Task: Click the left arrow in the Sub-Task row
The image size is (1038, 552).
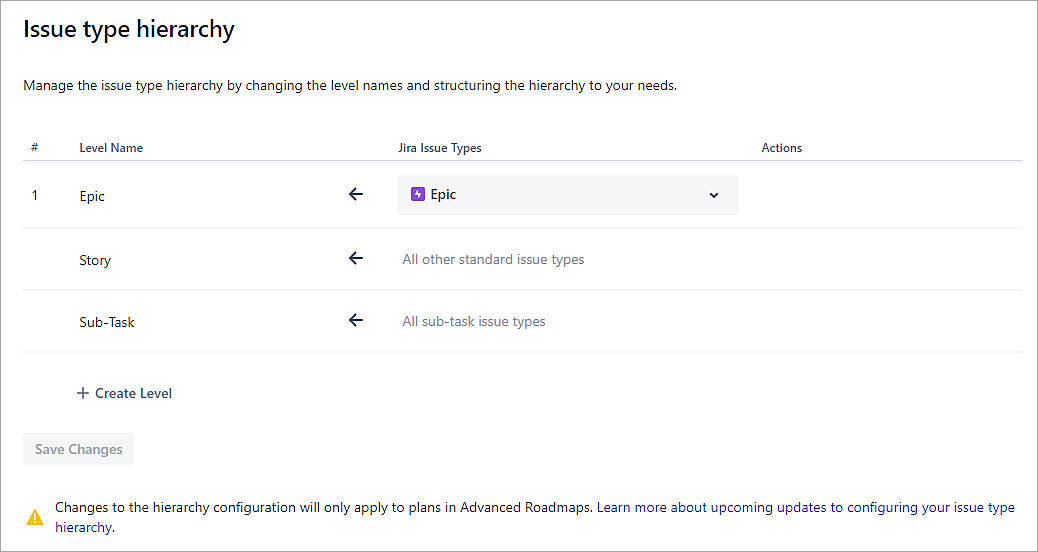Action: 355,321
